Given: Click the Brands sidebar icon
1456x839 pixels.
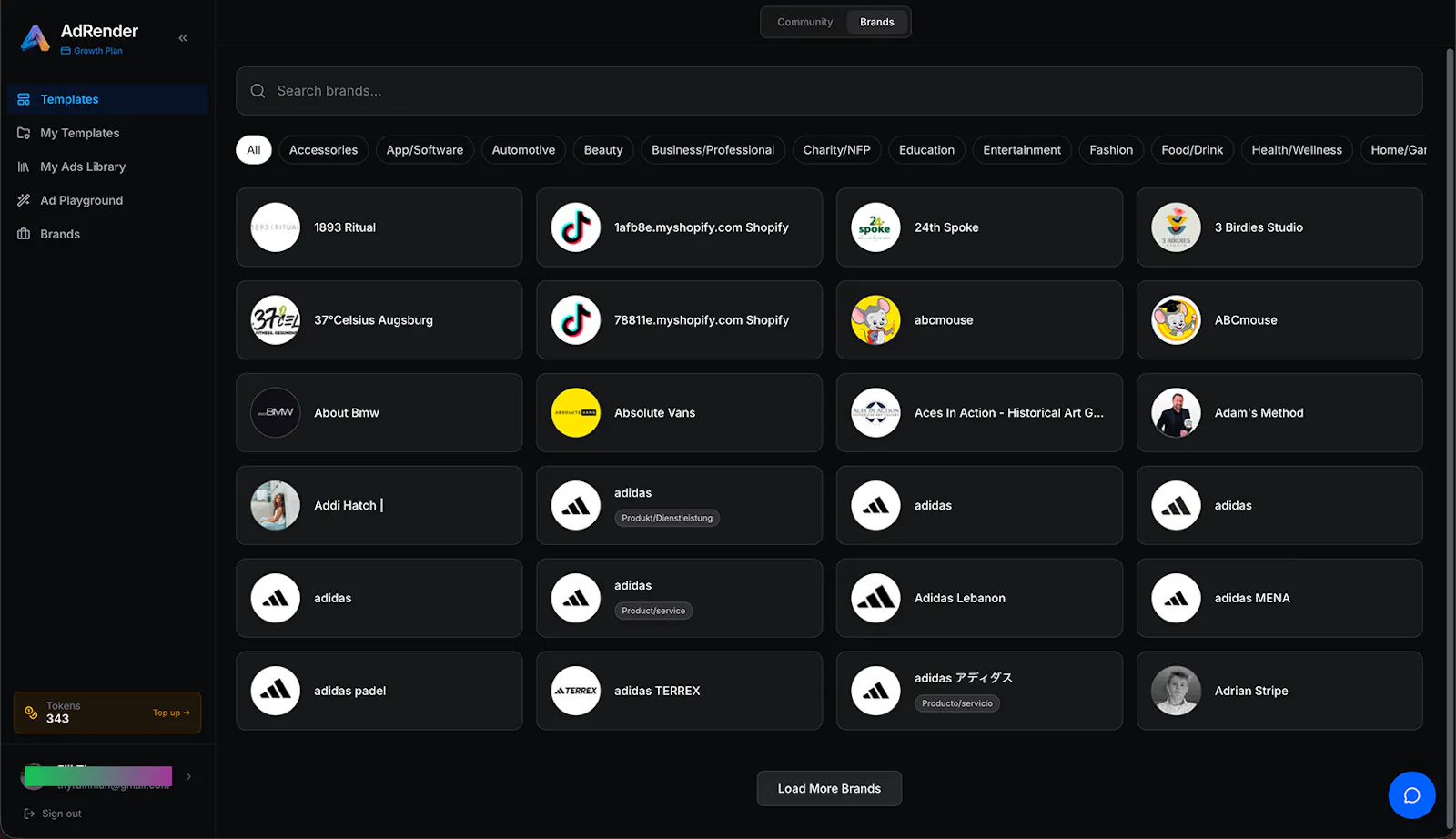Looking at the screenshot, I should coord(24,234).
